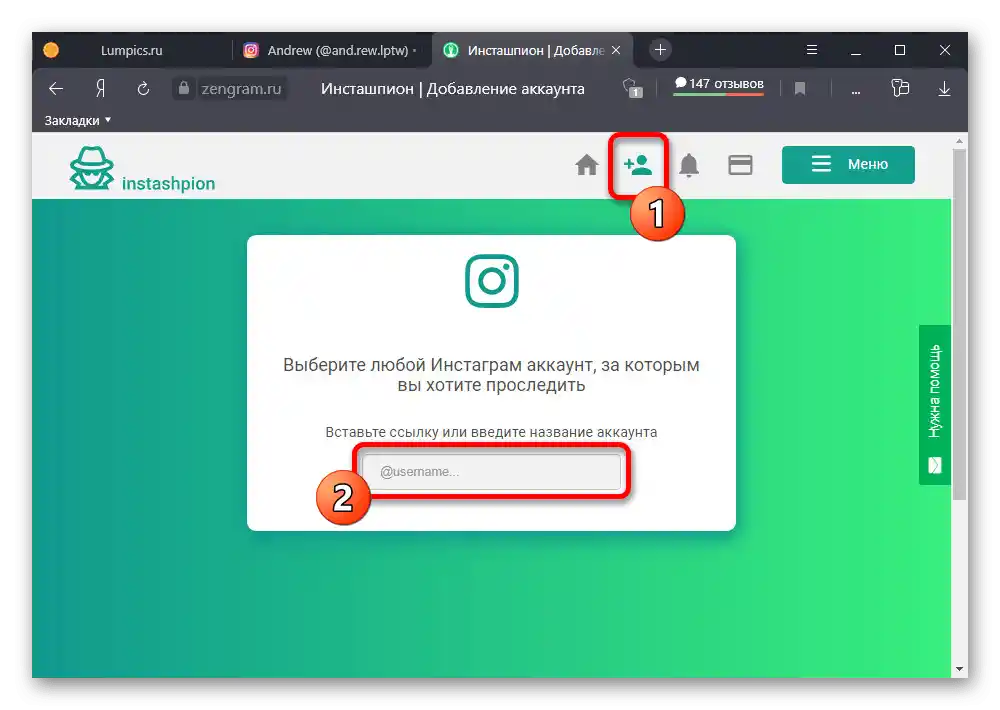Open a new browser tab
Image resolution: width=1000 pixels, height=710 pixels.
[660, 50]
